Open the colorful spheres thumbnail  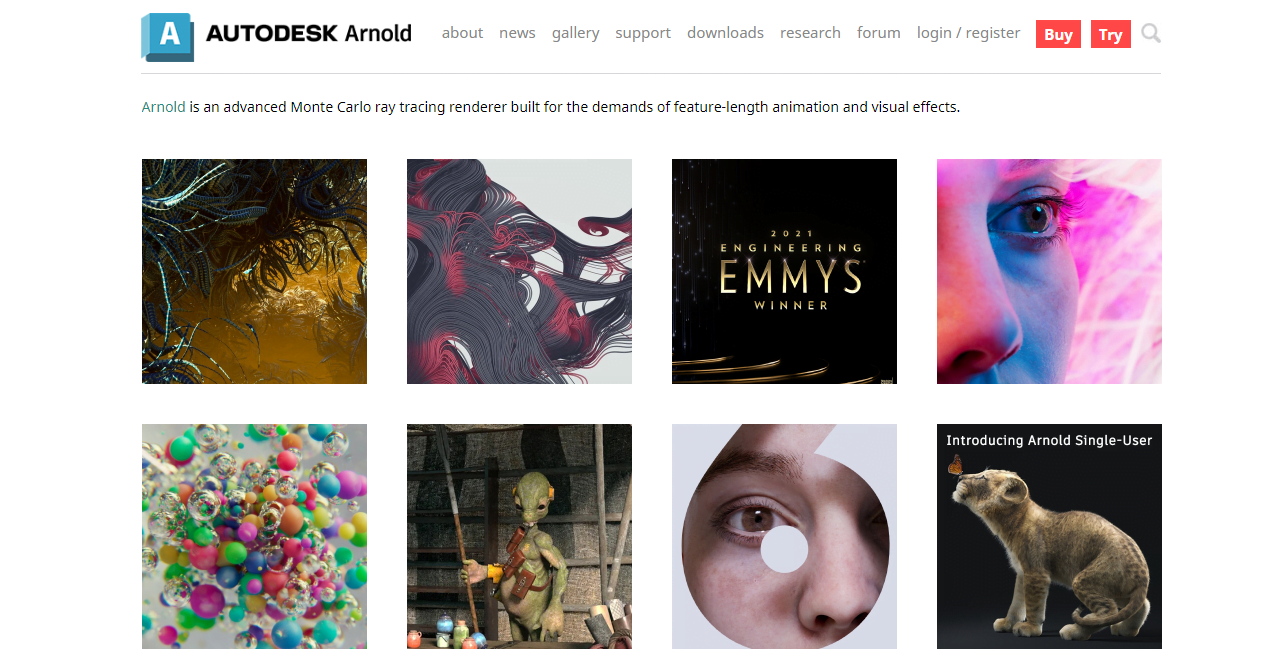click(x=254, y=536)
